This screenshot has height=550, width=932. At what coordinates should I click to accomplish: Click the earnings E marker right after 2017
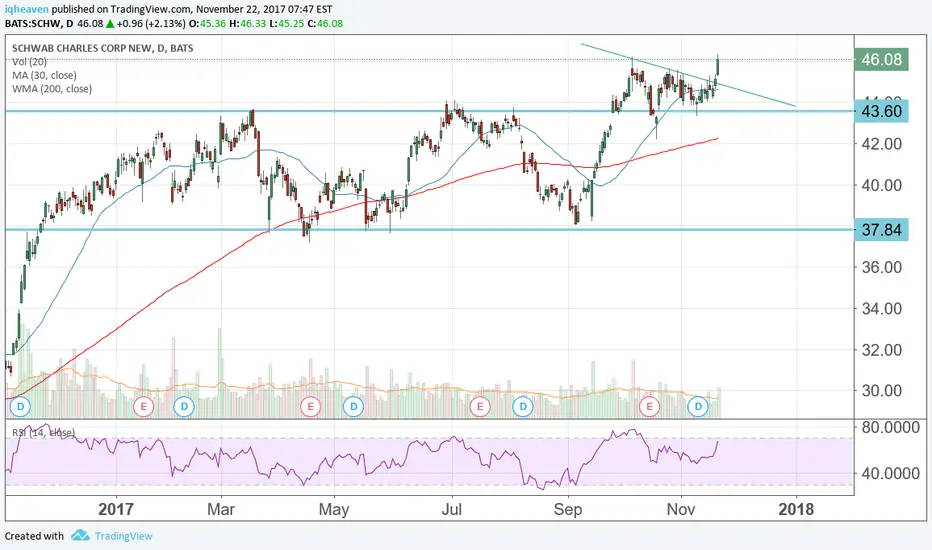[x=143, y=407]
